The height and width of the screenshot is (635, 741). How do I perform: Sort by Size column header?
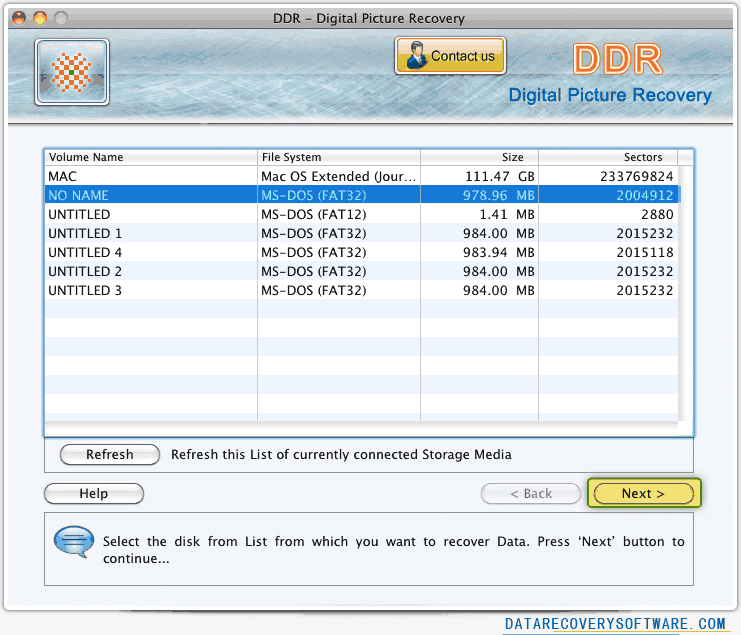pos(479,157)
